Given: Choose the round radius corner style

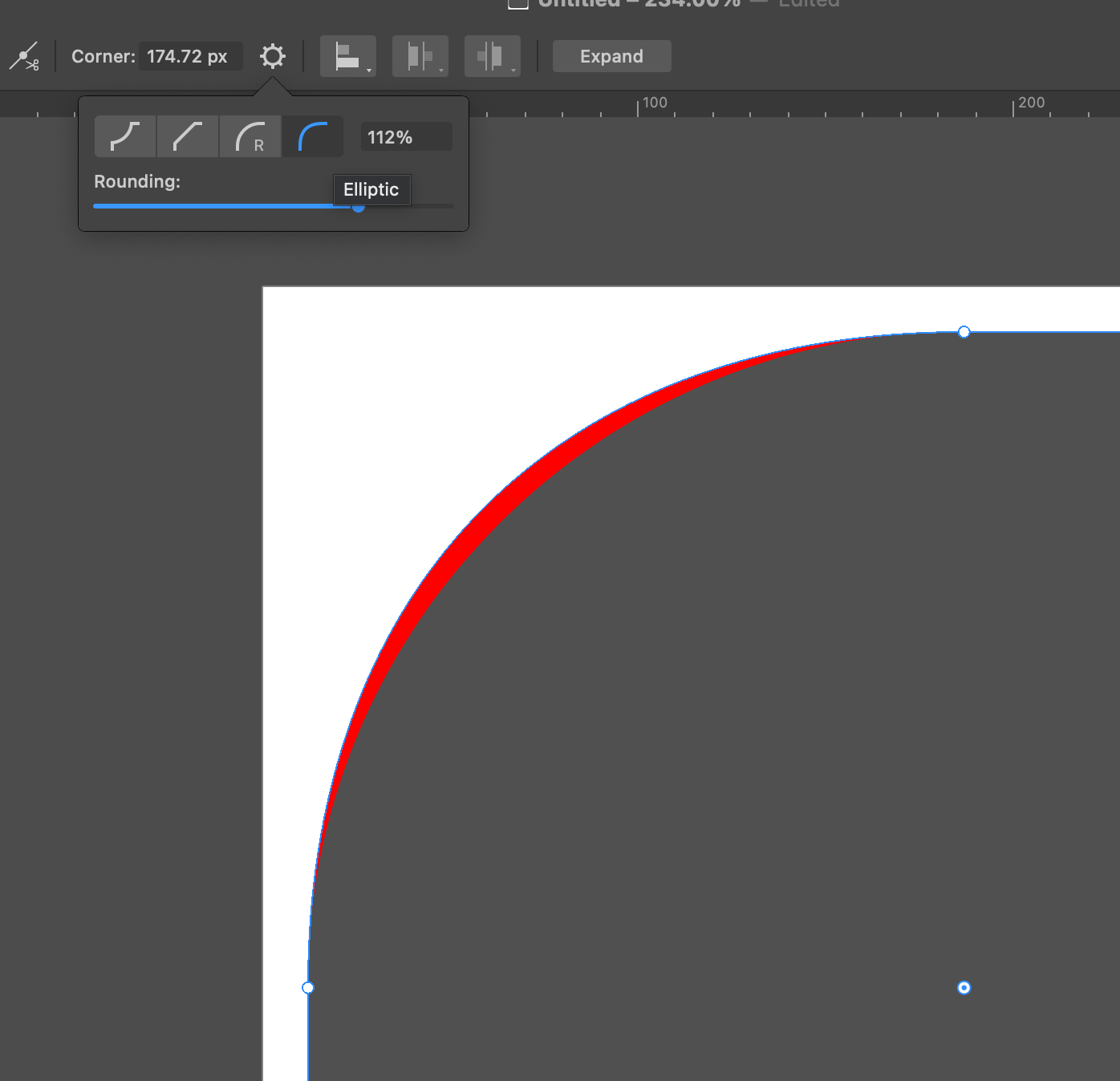Looking at the screenshot, I should click(250, 136).
